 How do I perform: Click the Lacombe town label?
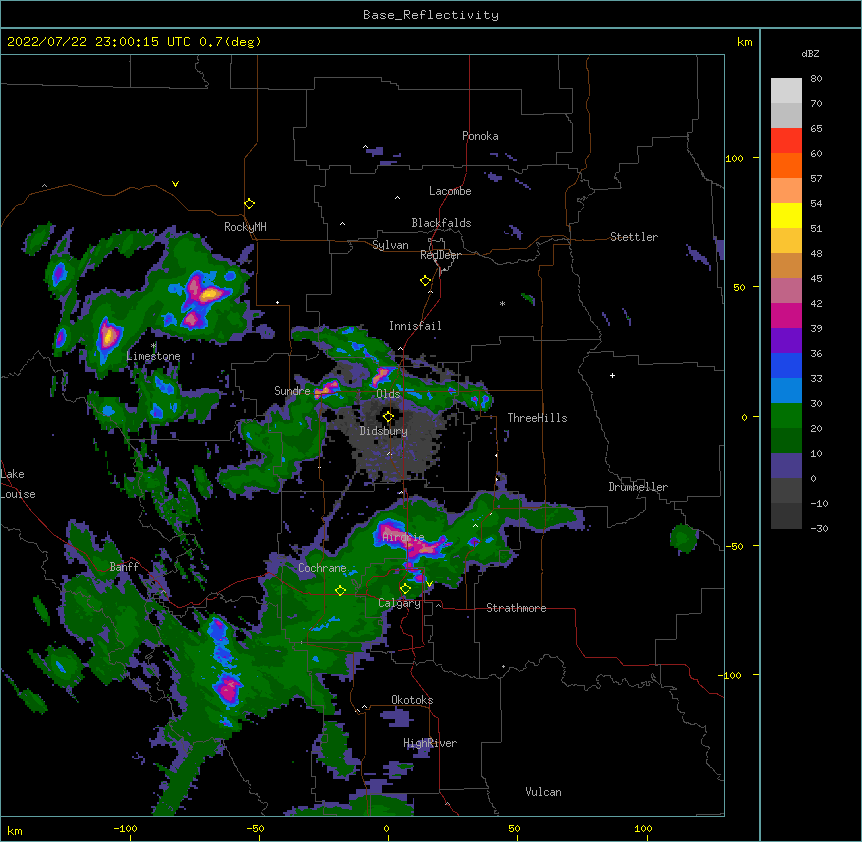pos(450,191)
